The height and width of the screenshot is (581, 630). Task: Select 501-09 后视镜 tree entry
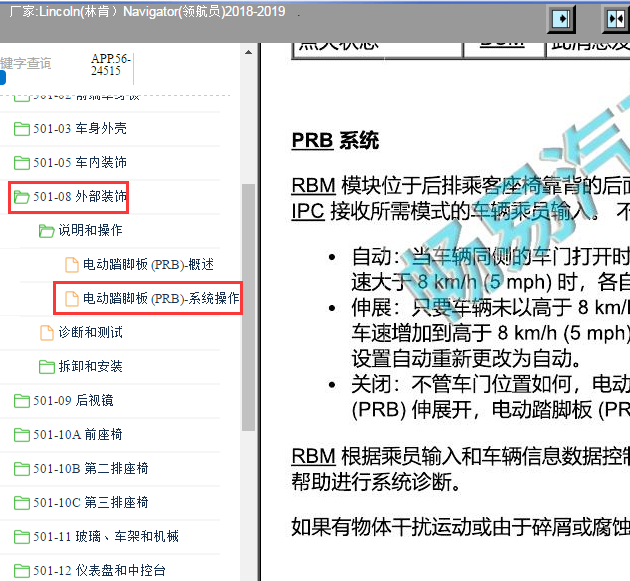click(73, 401)
